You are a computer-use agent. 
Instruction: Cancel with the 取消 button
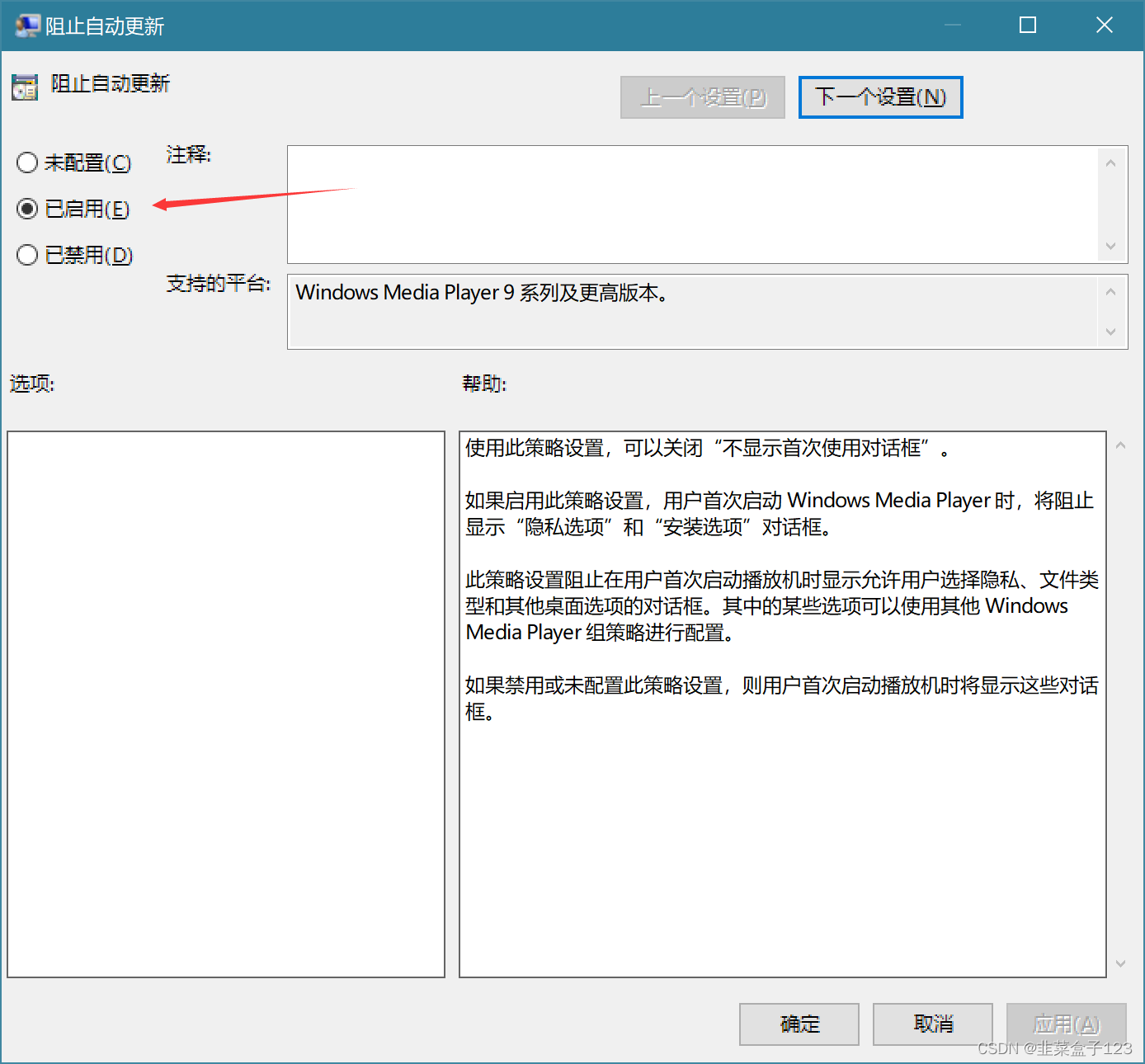pos(933,1024)
